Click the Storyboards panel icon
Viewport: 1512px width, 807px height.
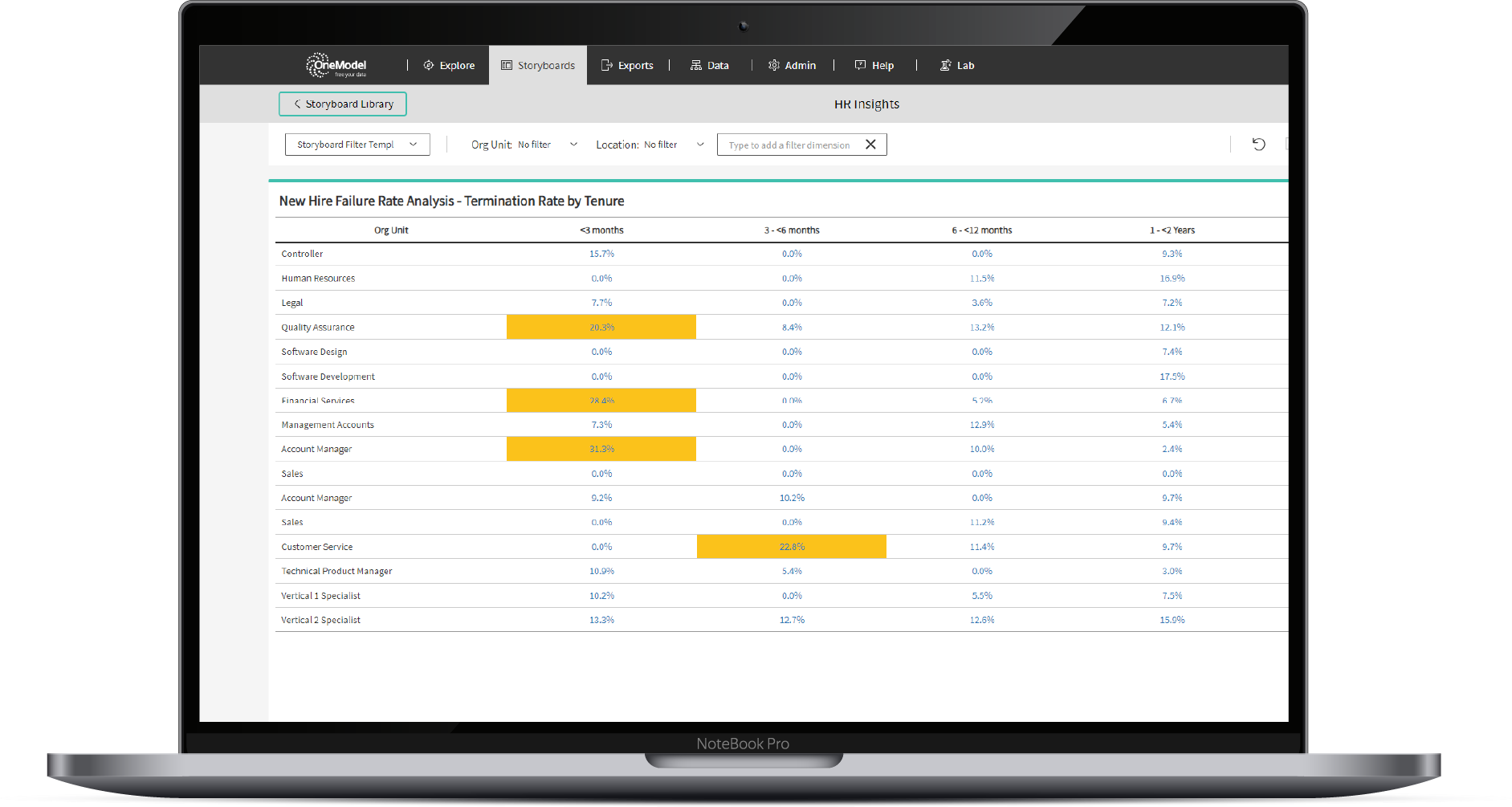(507, 65)
